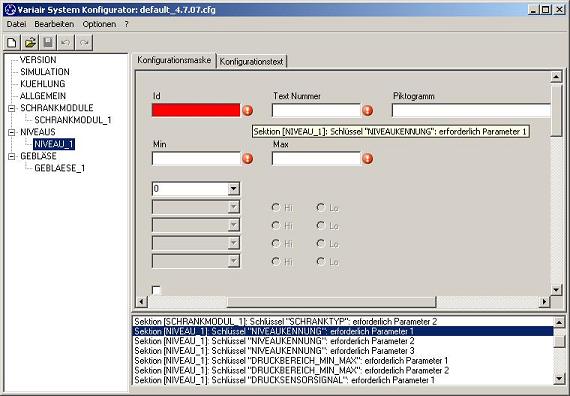
Task: Click the New file toolbar icon
Action: click(x=12, y=43)
